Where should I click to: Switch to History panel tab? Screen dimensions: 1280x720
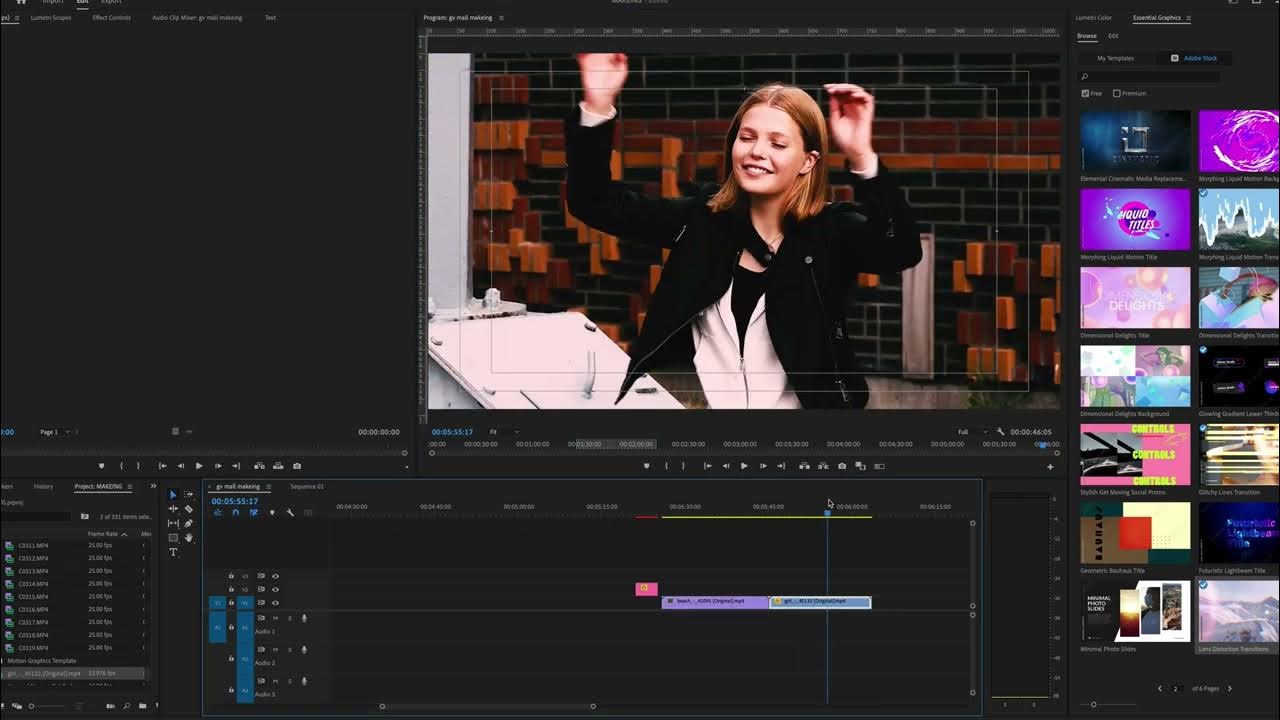tap(43, 487)
